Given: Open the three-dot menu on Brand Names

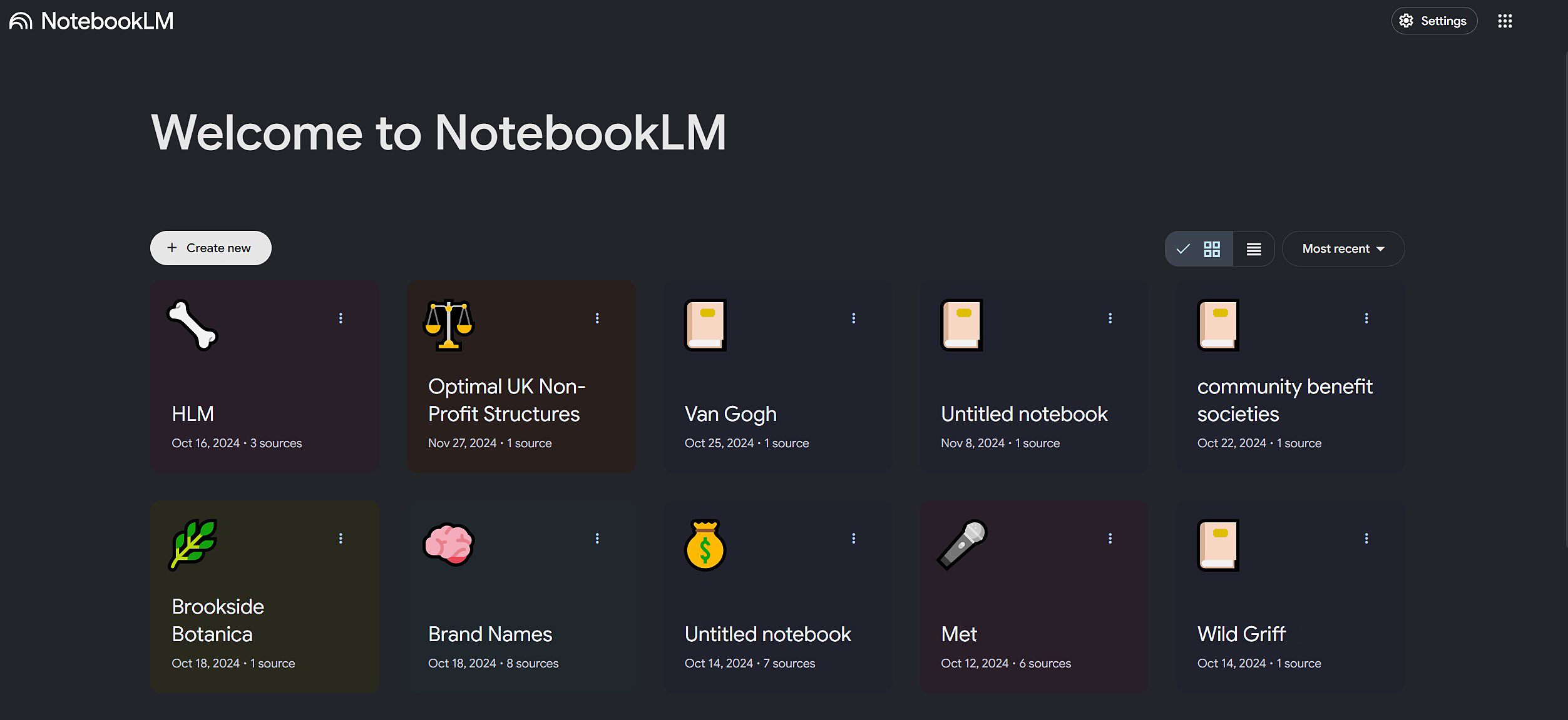Looking at the screenshot, I should pyautogui.click(x=598, y=538).
